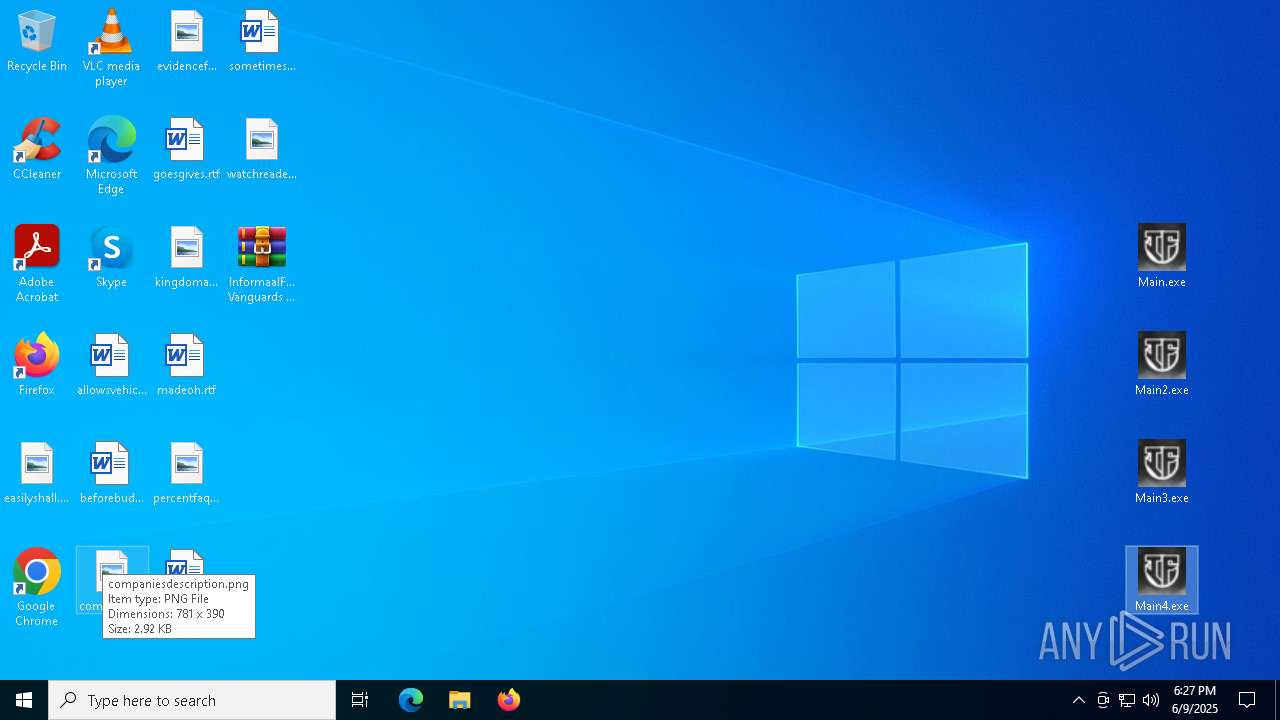This screenshot has width=1280, height=720.
Task: Open the clock showing 6:27 PM
Action: 1195,700
